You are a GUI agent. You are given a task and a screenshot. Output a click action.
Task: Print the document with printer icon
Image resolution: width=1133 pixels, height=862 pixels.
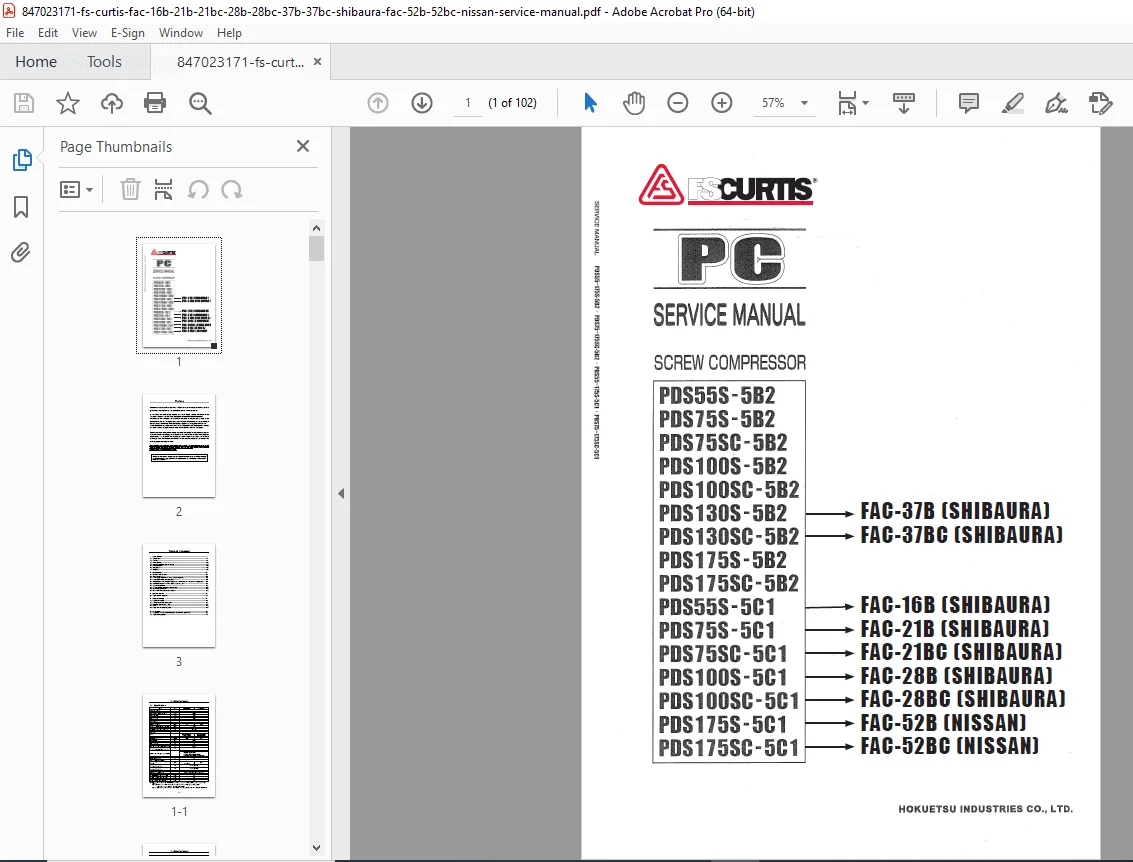click(155, 103)
